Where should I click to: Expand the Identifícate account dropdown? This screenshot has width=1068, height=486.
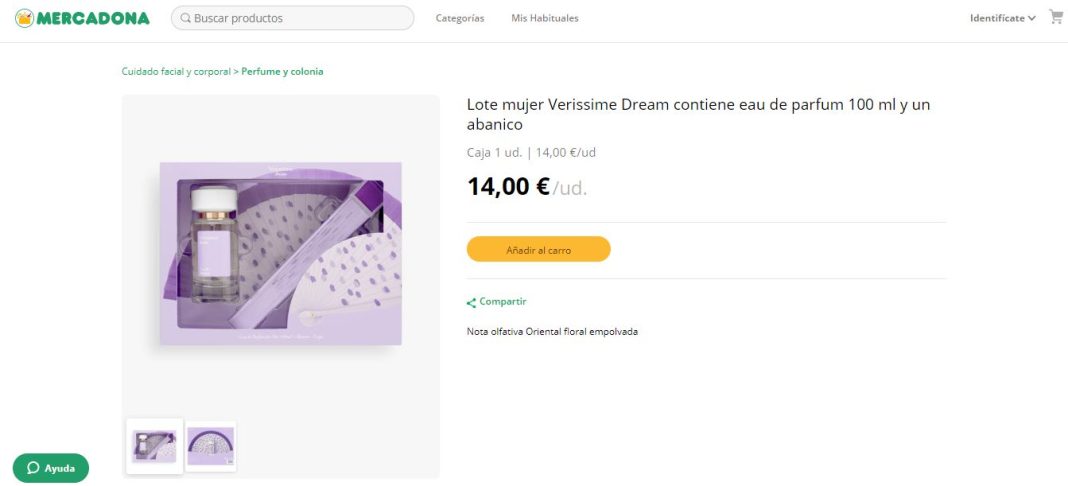(1002, 18)
